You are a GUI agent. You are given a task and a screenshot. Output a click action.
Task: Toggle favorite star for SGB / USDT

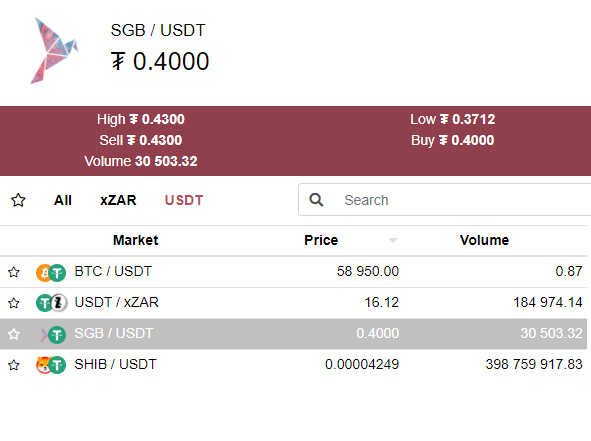[x=14, y=334]
